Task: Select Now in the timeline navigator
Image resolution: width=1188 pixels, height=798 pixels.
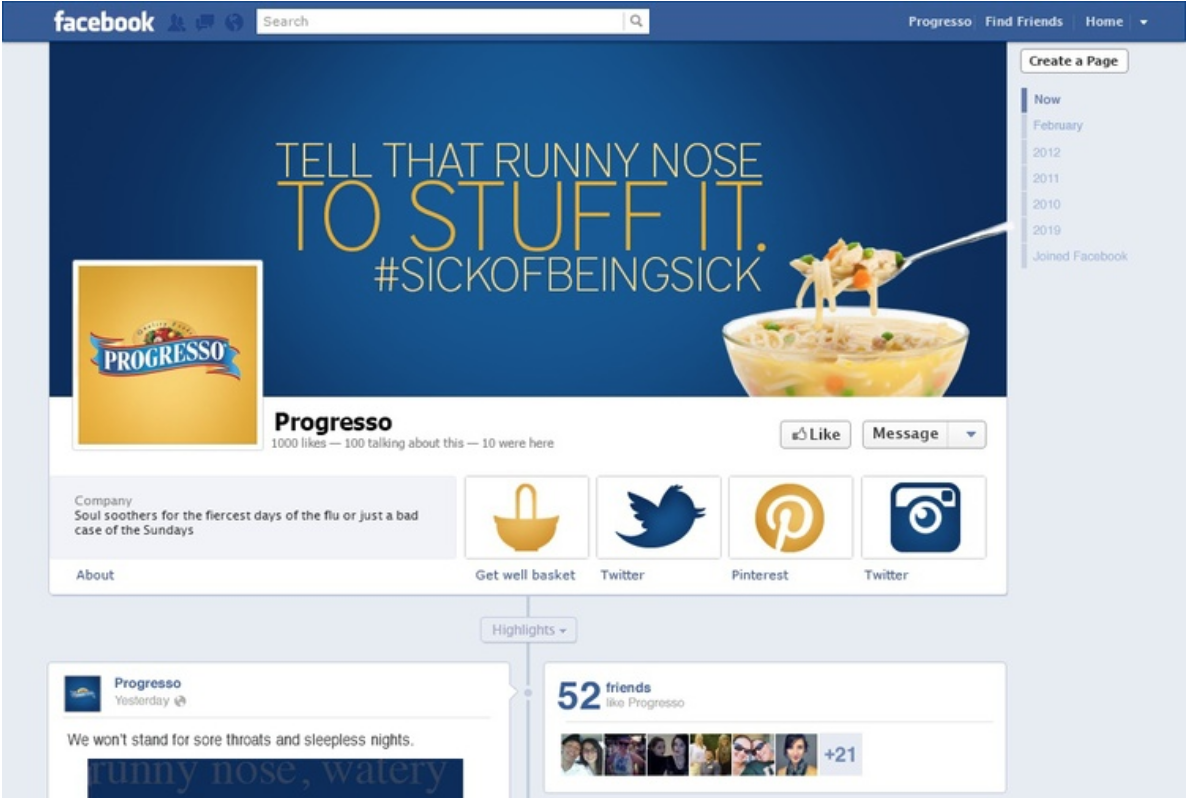Action: pyautogui.click(x=1047, y=99)
